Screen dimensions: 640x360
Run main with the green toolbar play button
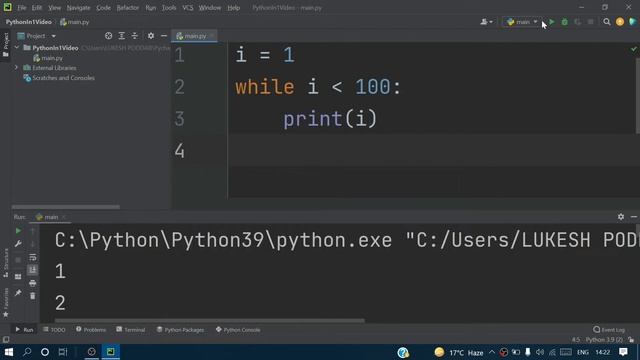(552, 22)
